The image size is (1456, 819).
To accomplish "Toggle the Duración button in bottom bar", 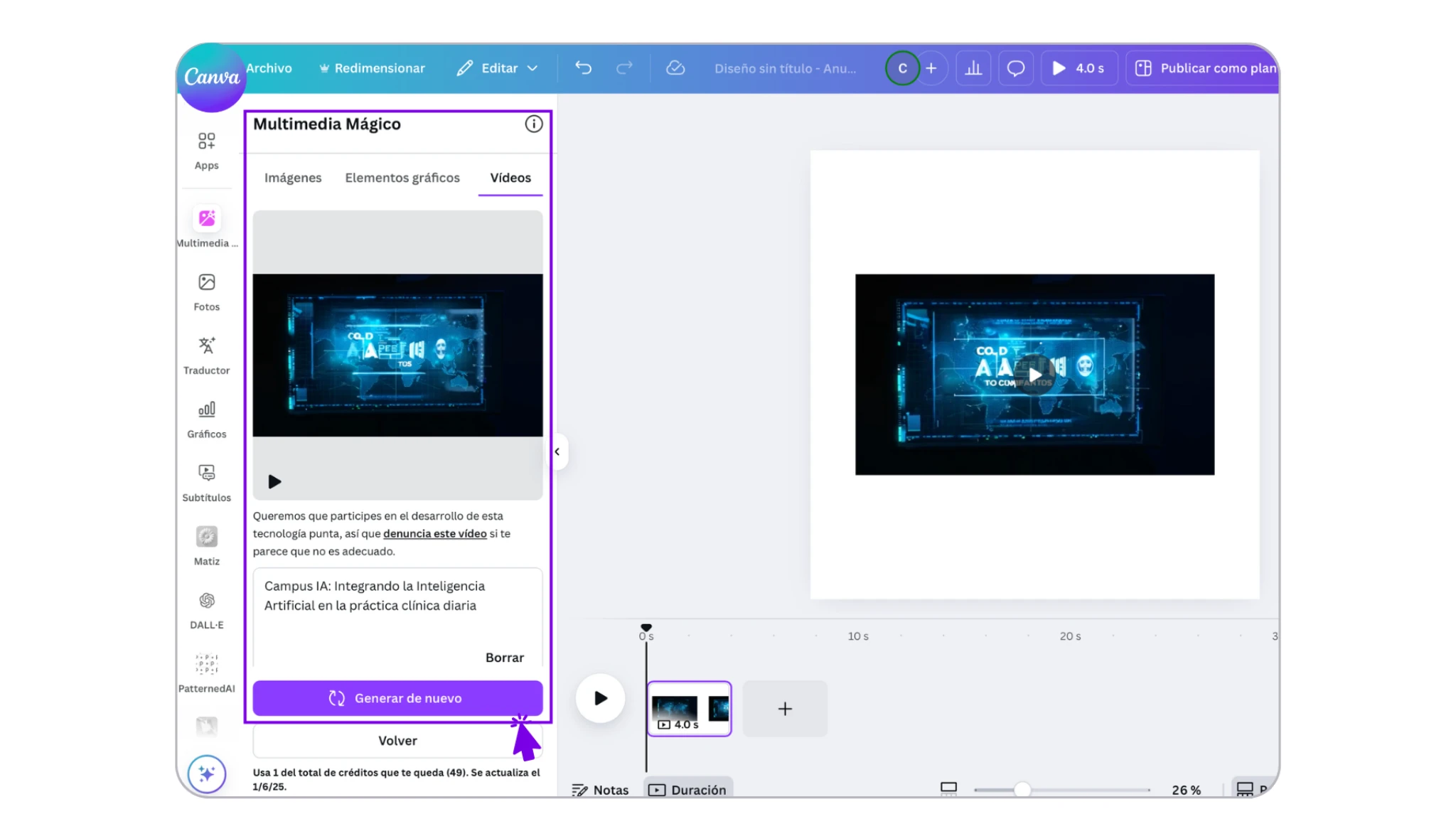I will [x=687, y=789].
